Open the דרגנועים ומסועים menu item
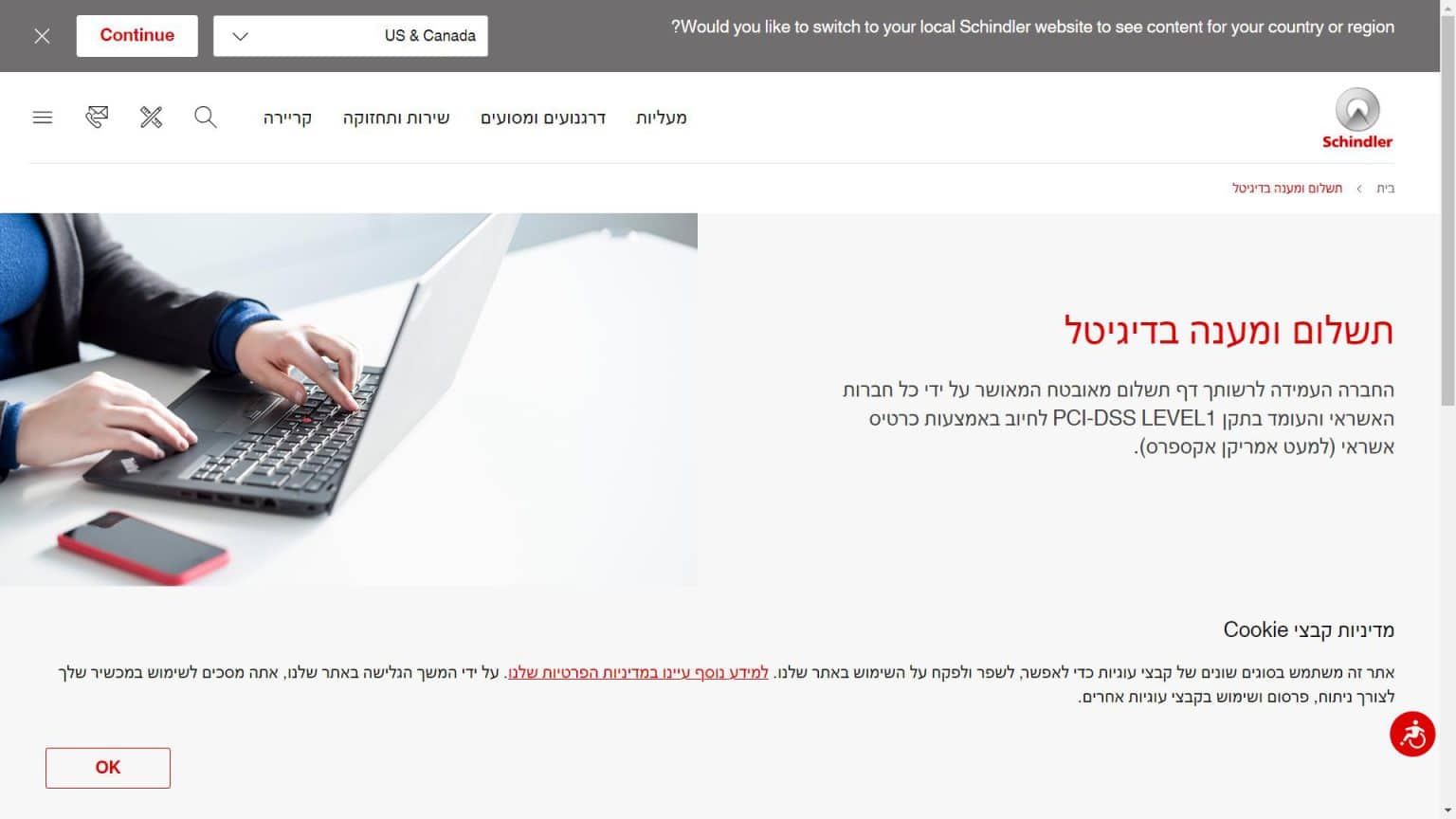1456x819 pixels. point(543,118)
